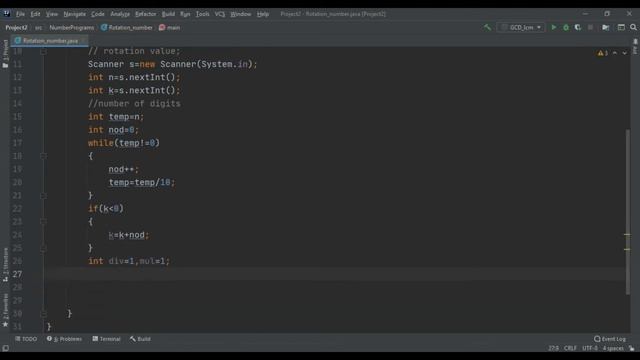Screen dimensions: 640x360
Task: Open the Window menu
Action: [x=241, y=14]
